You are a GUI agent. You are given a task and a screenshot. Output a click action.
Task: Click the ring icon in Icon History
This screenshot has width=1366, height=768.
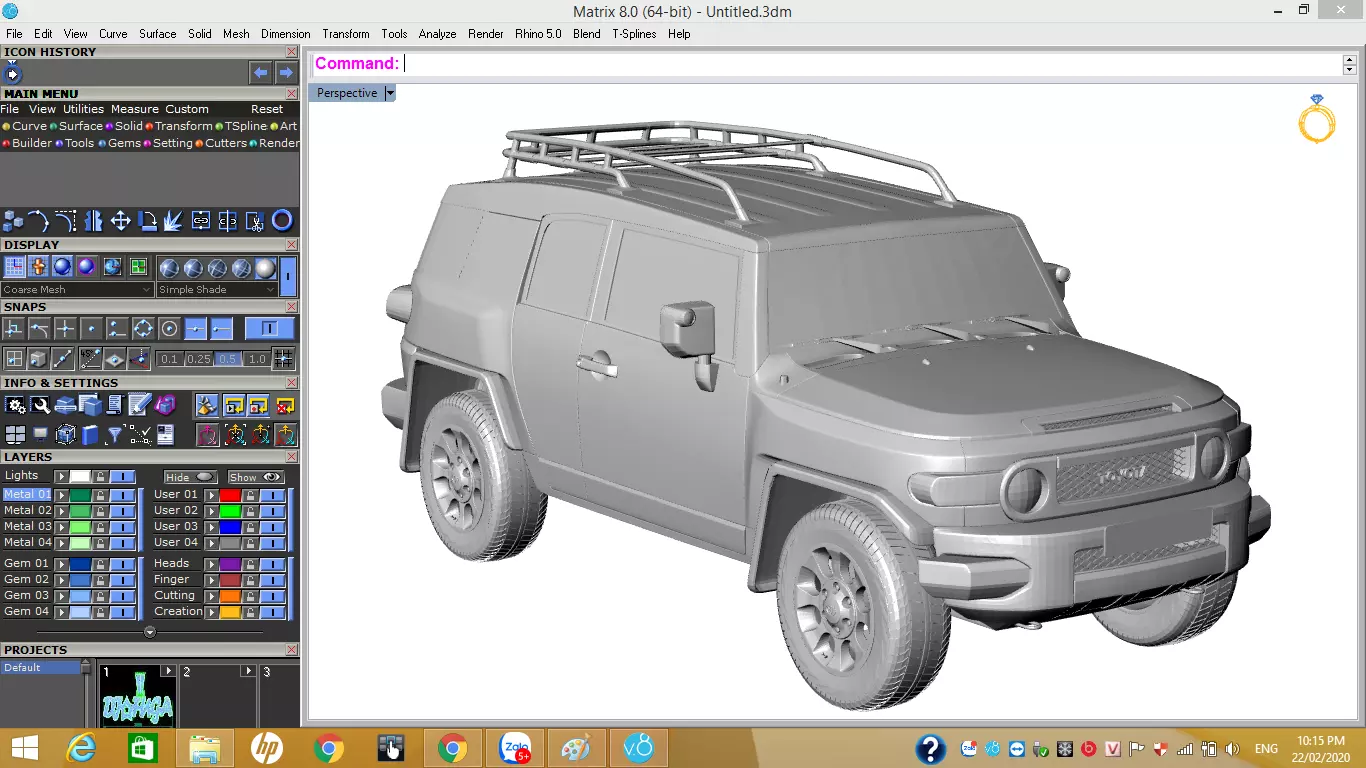[x=13, y=73]
